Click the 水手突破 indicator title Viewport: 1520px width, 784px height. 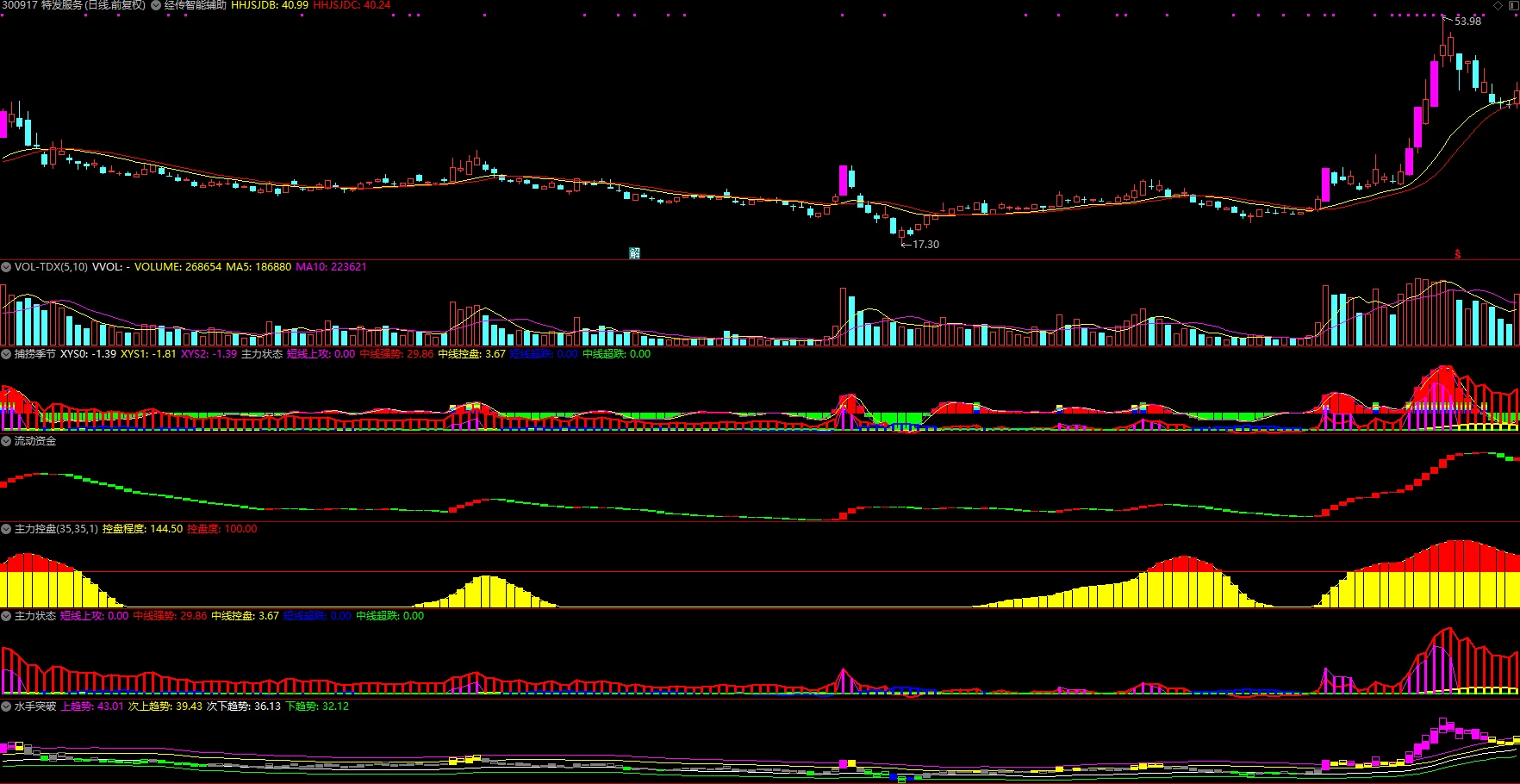click(35, 706)
